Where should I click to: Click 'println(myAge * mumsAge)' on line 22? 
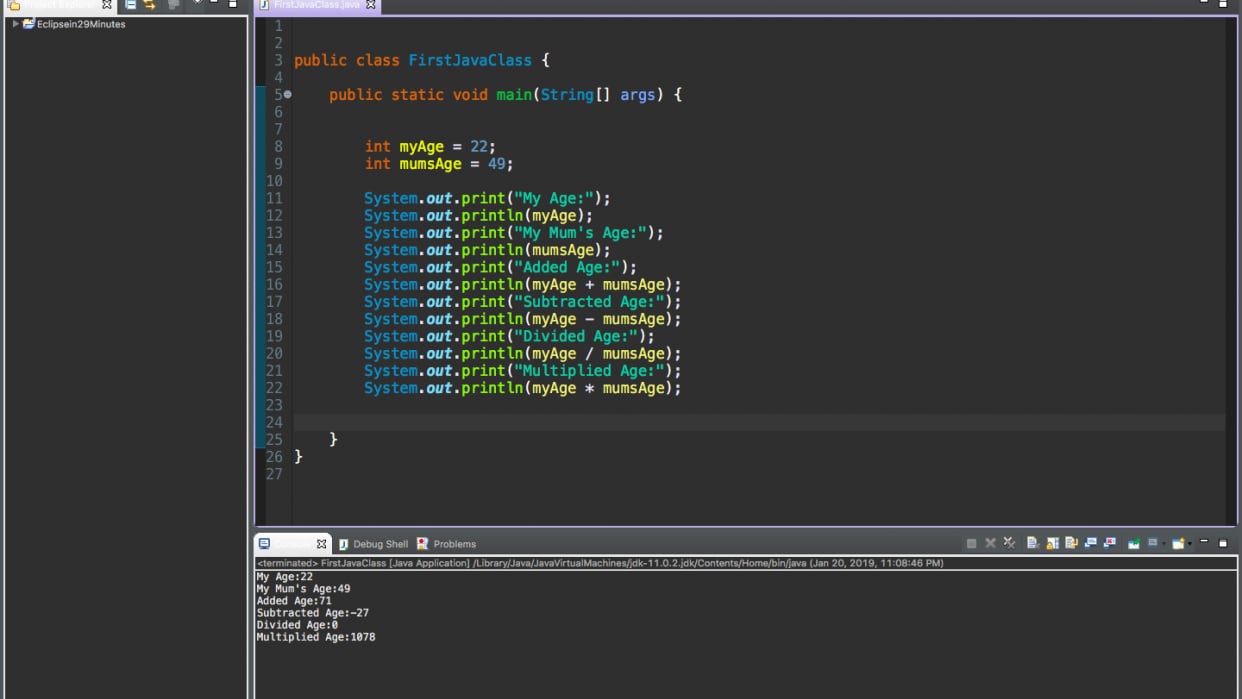coord(567,388)
